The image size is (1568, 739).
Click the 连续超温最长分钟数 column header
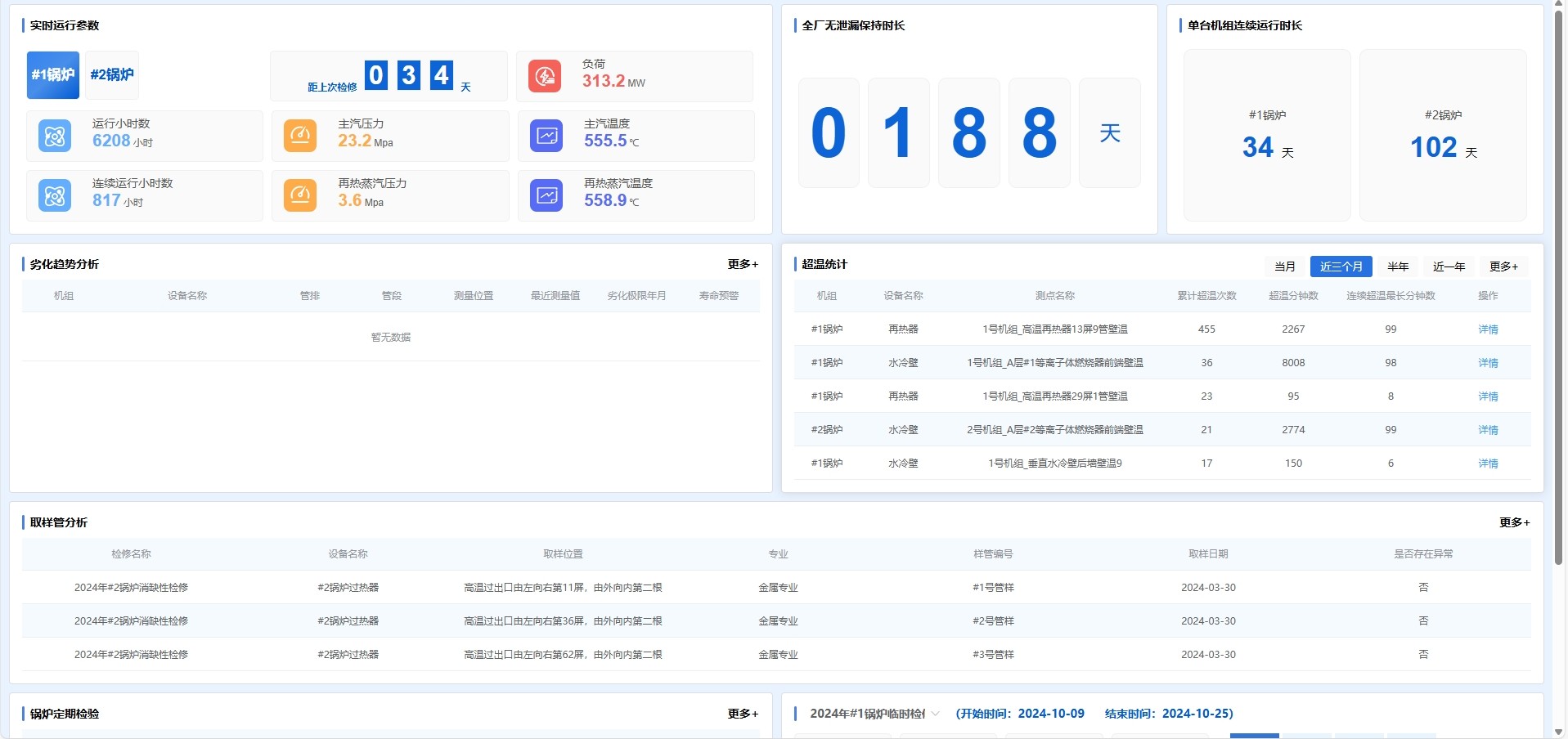coord(1391,296)
